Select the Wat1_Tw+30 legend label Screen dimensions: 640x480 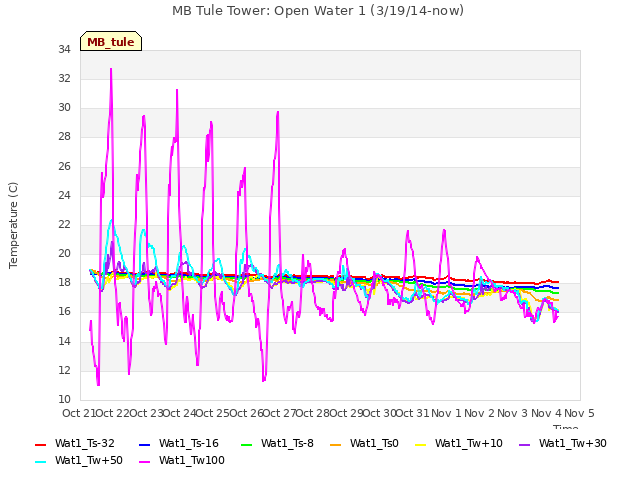tap(573, 444)
